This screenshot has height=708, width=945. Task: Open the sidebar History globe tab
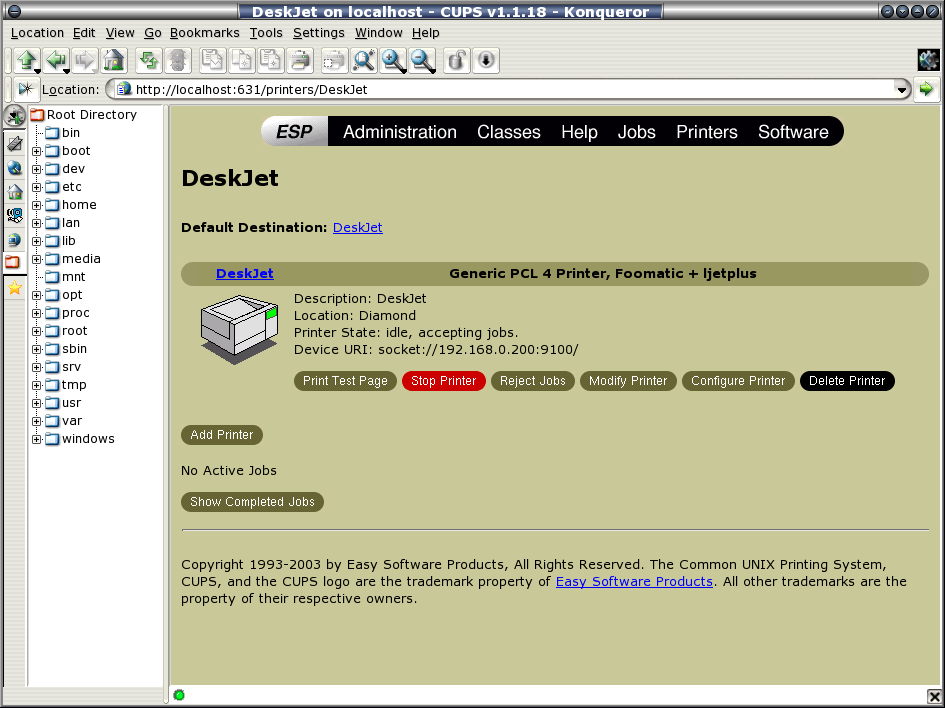click(14, 168)
